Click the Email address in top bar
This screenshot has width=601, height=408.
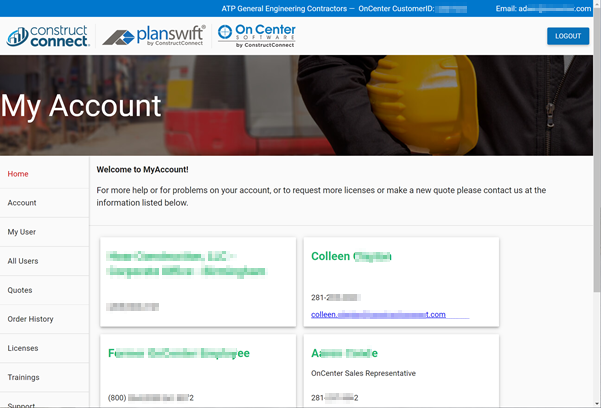pyautogui.click(x=543, y=8)
